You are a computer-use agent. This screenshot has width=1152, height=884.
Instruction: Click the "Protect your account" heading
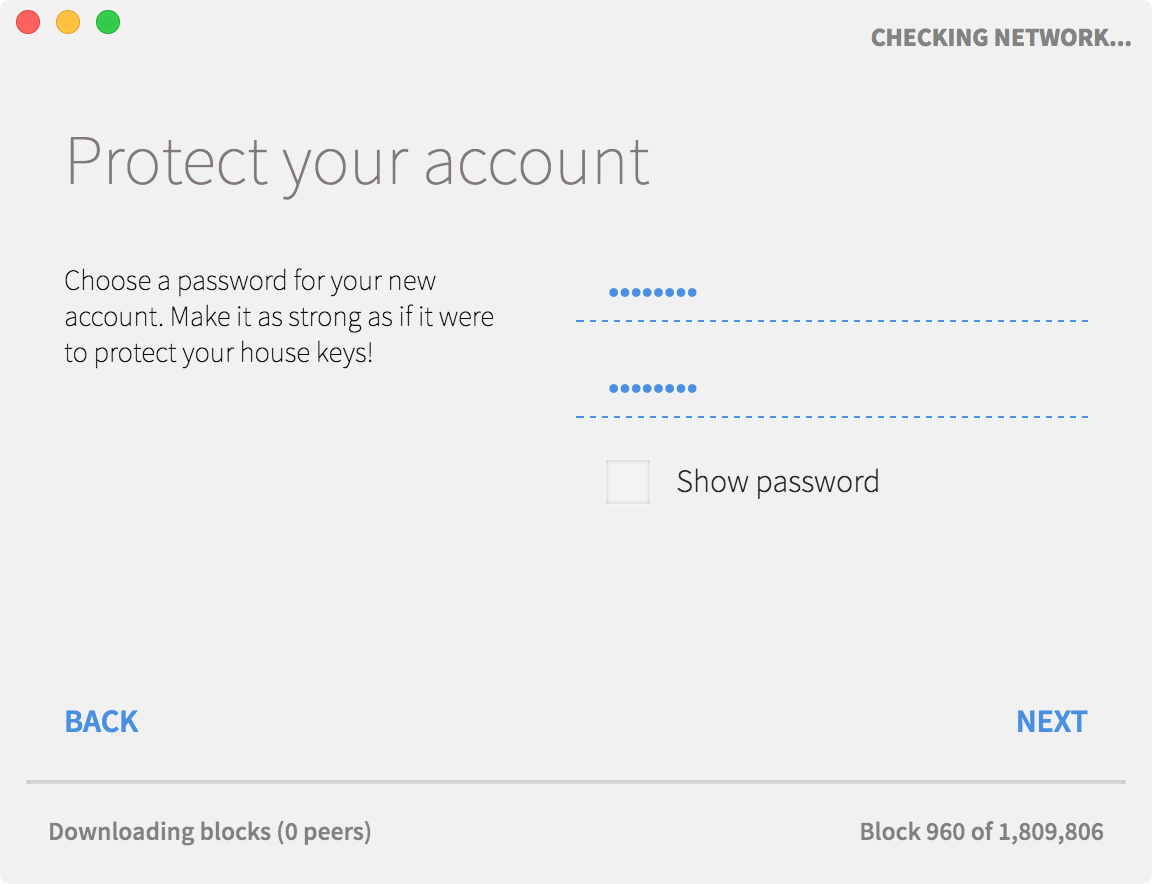click(x=357, y=161)
